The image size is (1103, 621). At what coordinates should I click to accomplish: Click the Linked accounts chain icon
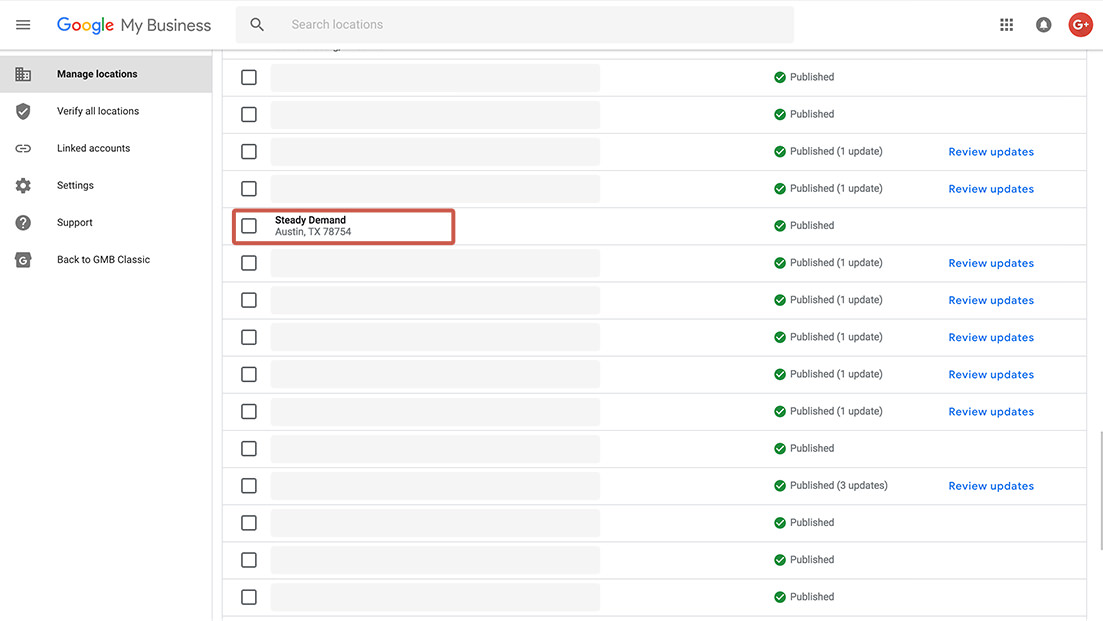pos(23,148)
